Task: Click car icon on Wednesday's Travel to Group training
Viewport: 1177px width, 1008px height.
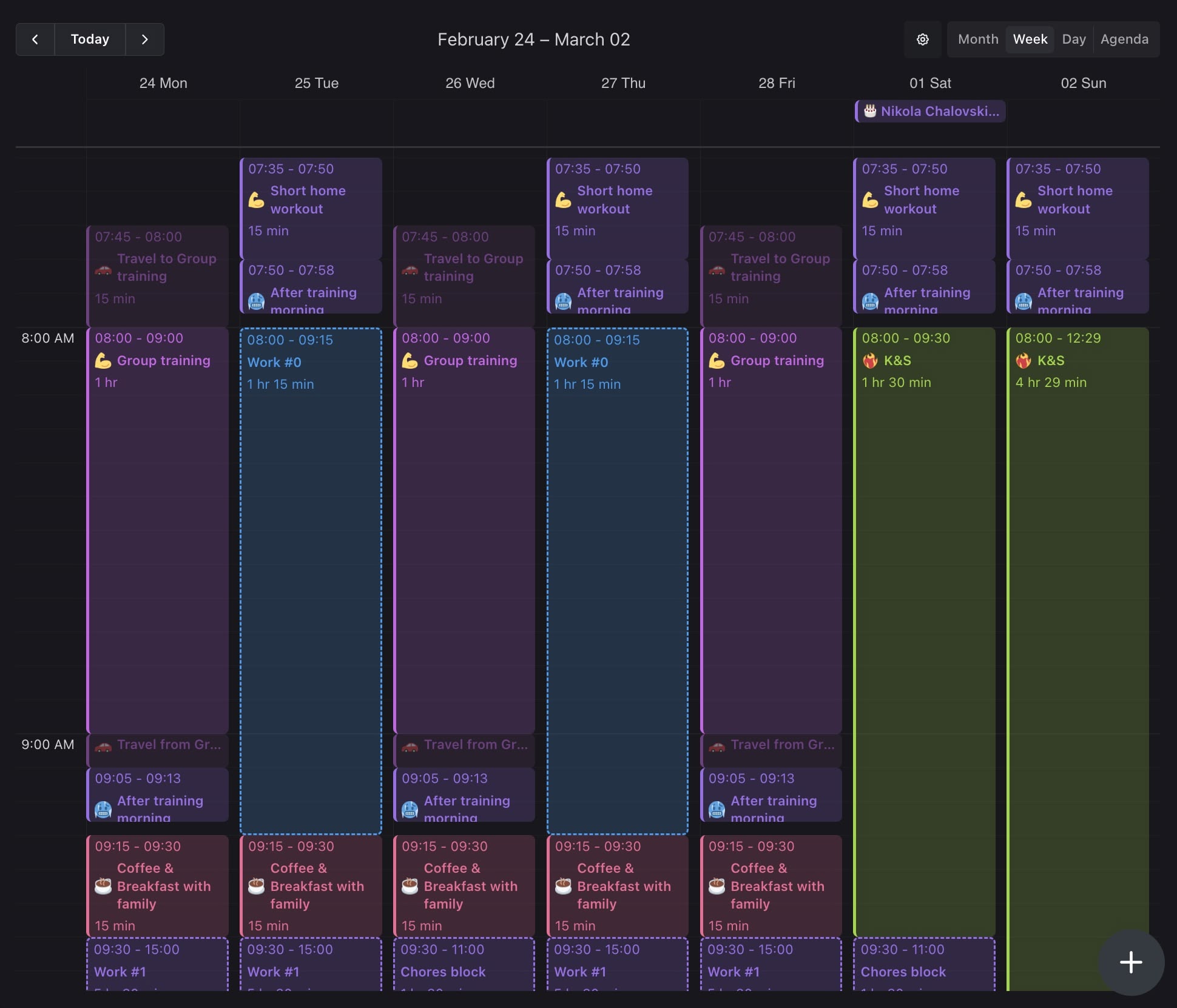Action: (410, 268)
